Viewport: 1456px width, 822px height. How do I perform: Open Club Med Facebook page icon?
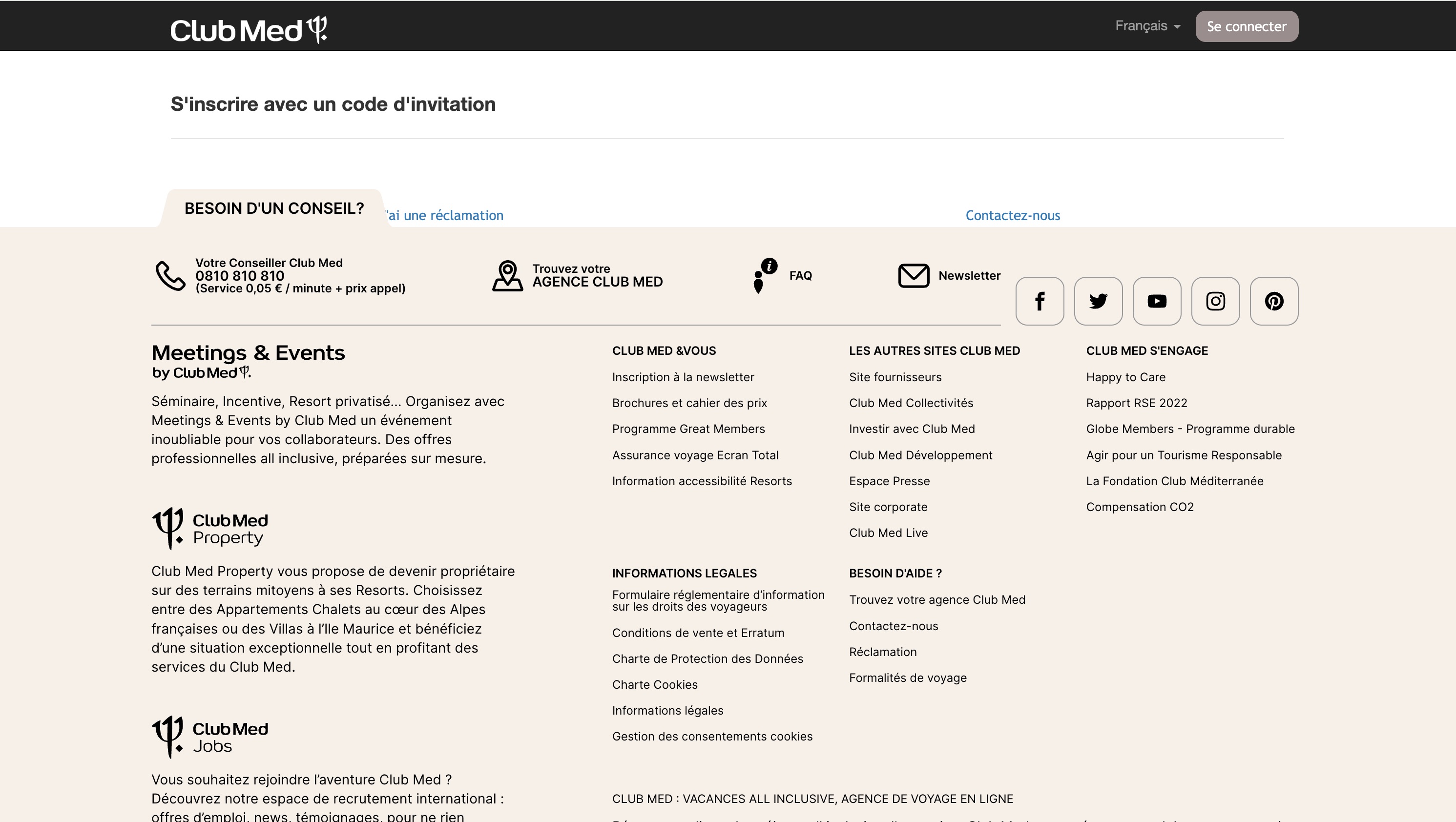tap(1040, 301)
